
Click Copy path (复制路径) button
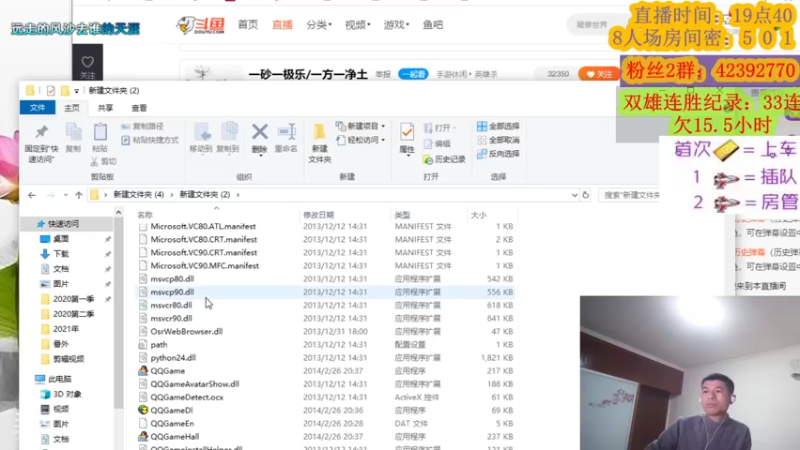(x=142, y=127)
